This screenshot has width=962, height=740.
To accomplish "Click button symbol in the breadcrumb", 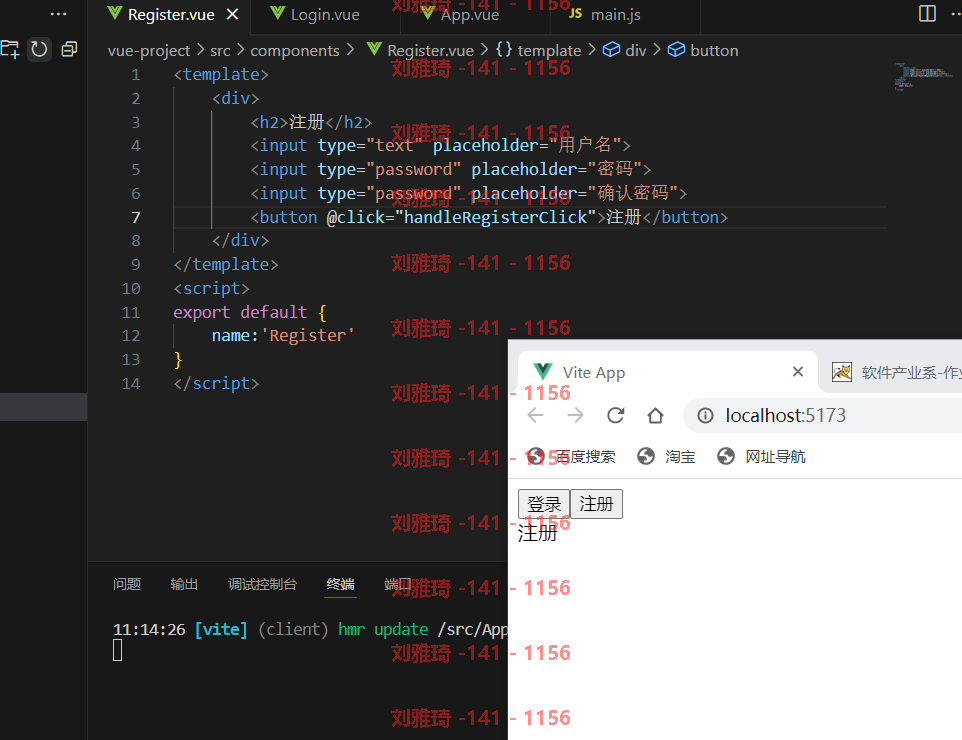I will coord(714,50).
